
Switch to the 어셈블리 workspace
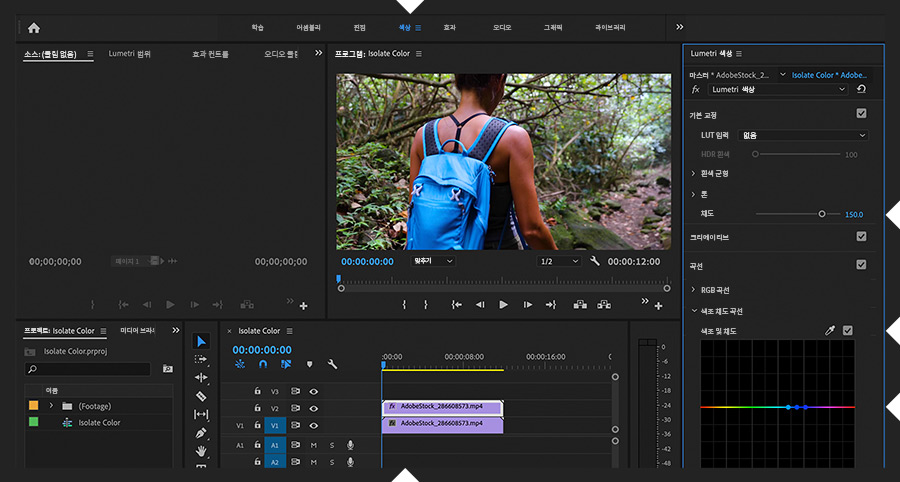pyautogui.click(x=308, y=28)
